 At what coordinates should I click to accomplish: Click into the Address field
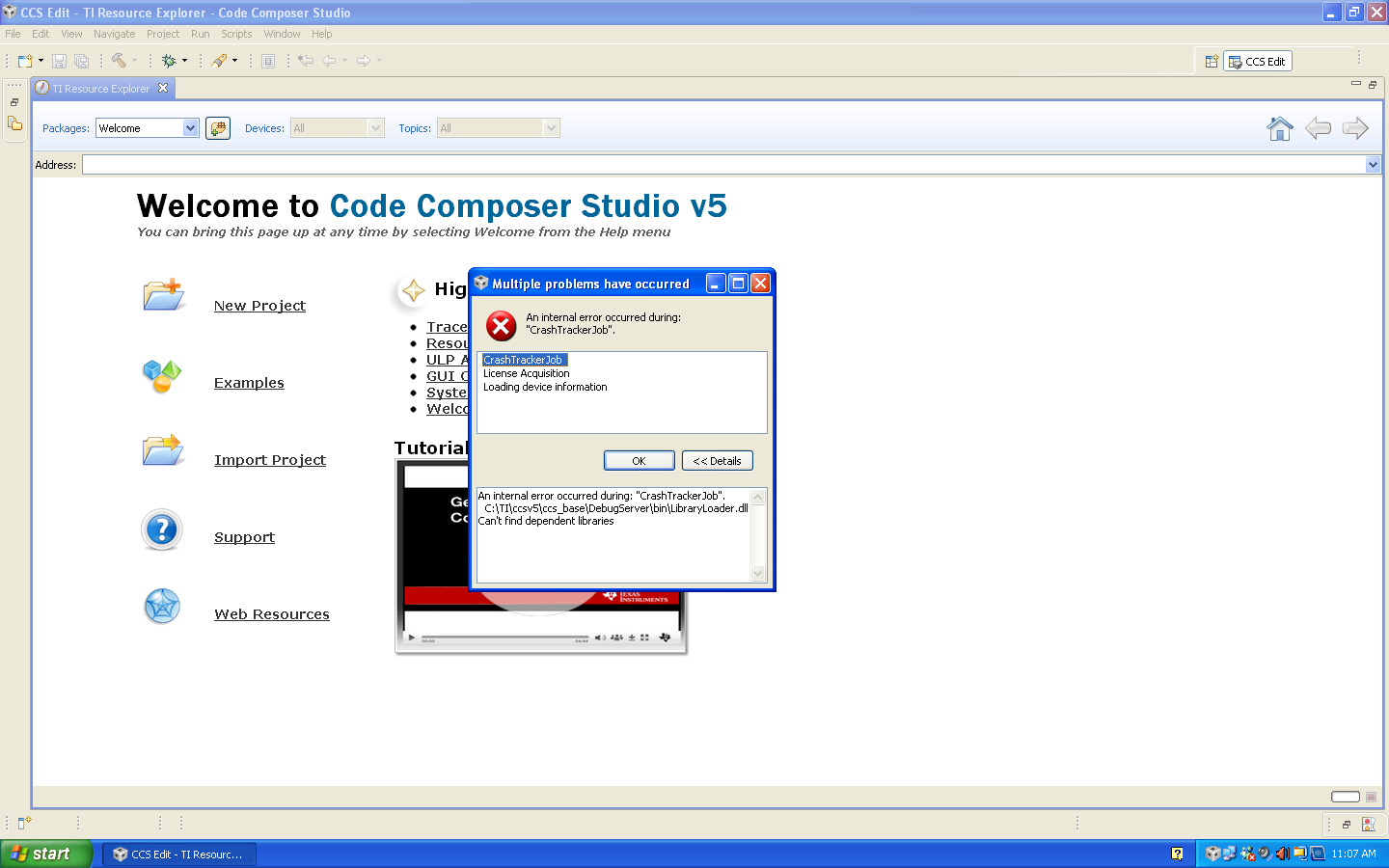tap(723, 165)
